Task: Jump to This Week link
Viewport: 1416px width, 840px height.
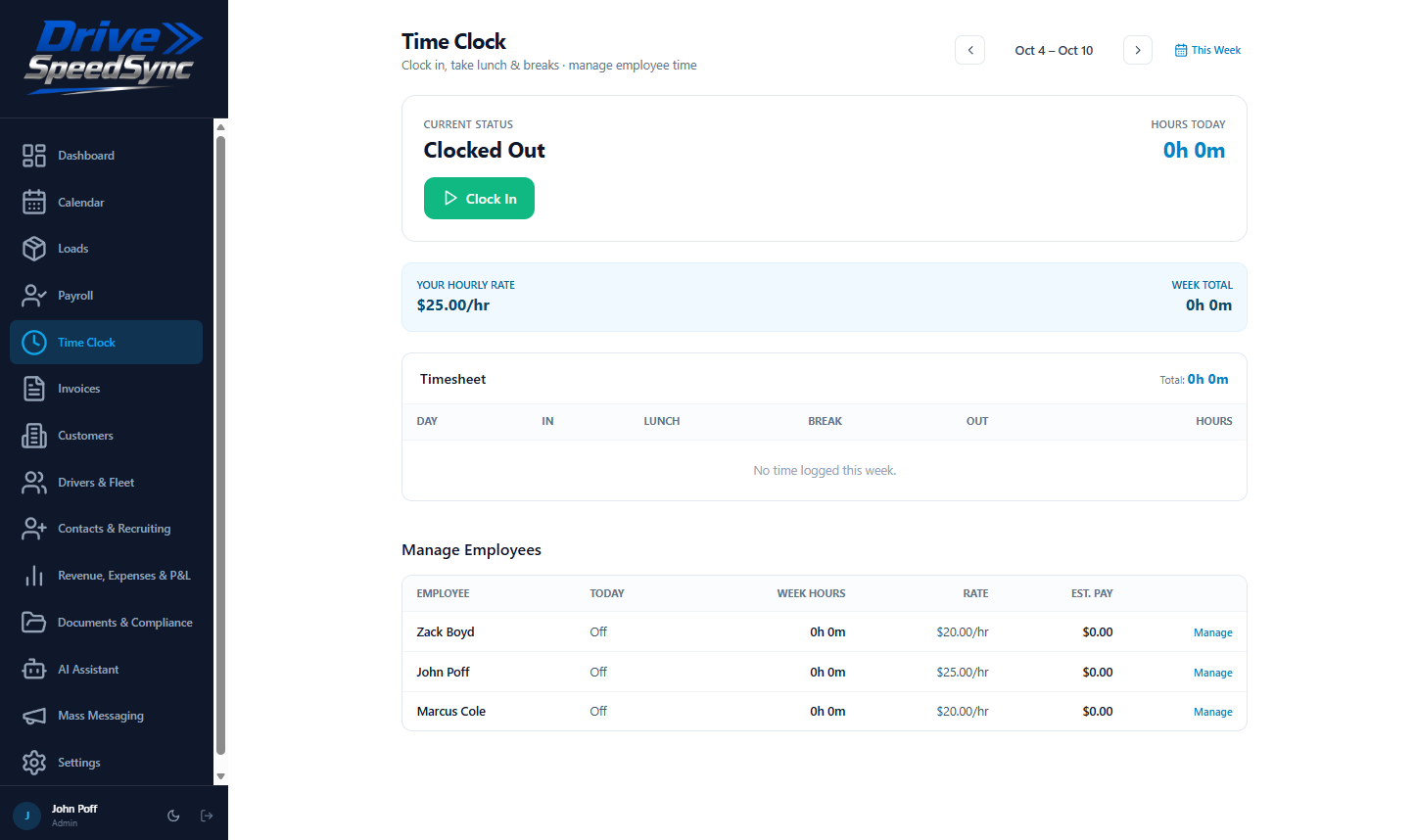Action: point(1207,50)
